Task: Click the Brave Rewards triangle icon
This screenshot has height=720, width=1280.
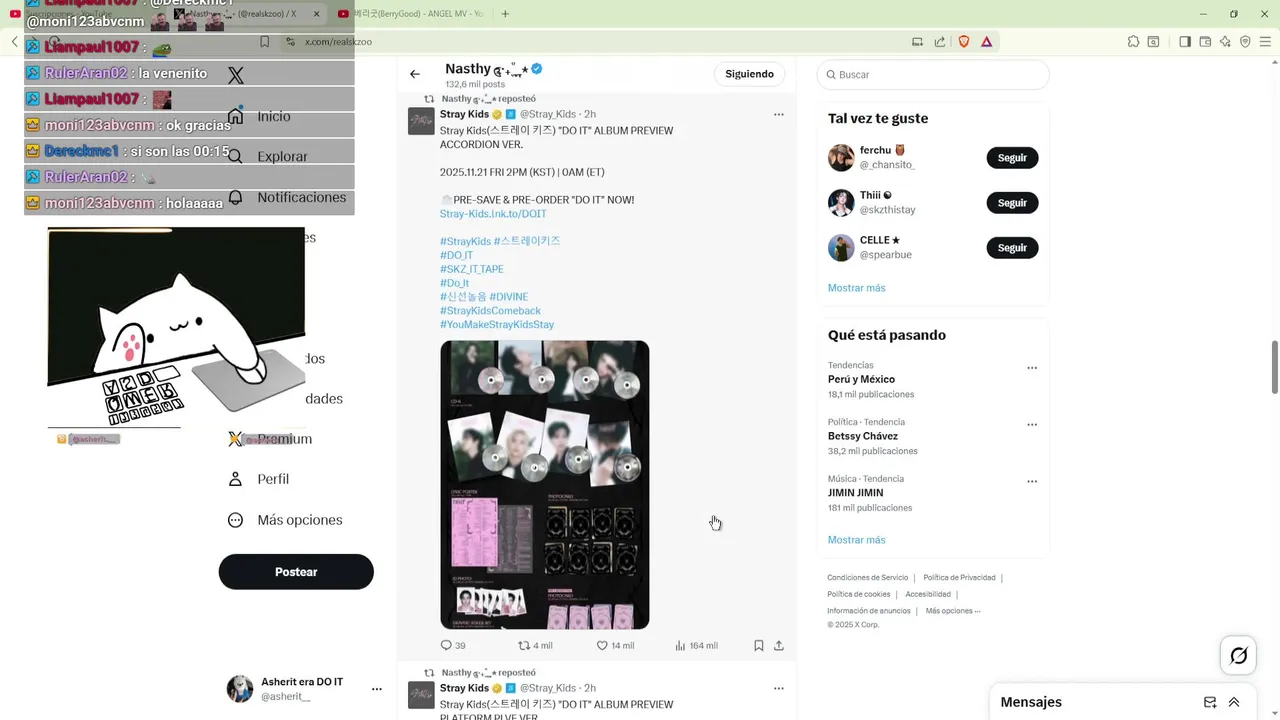Action: (986, 41)
